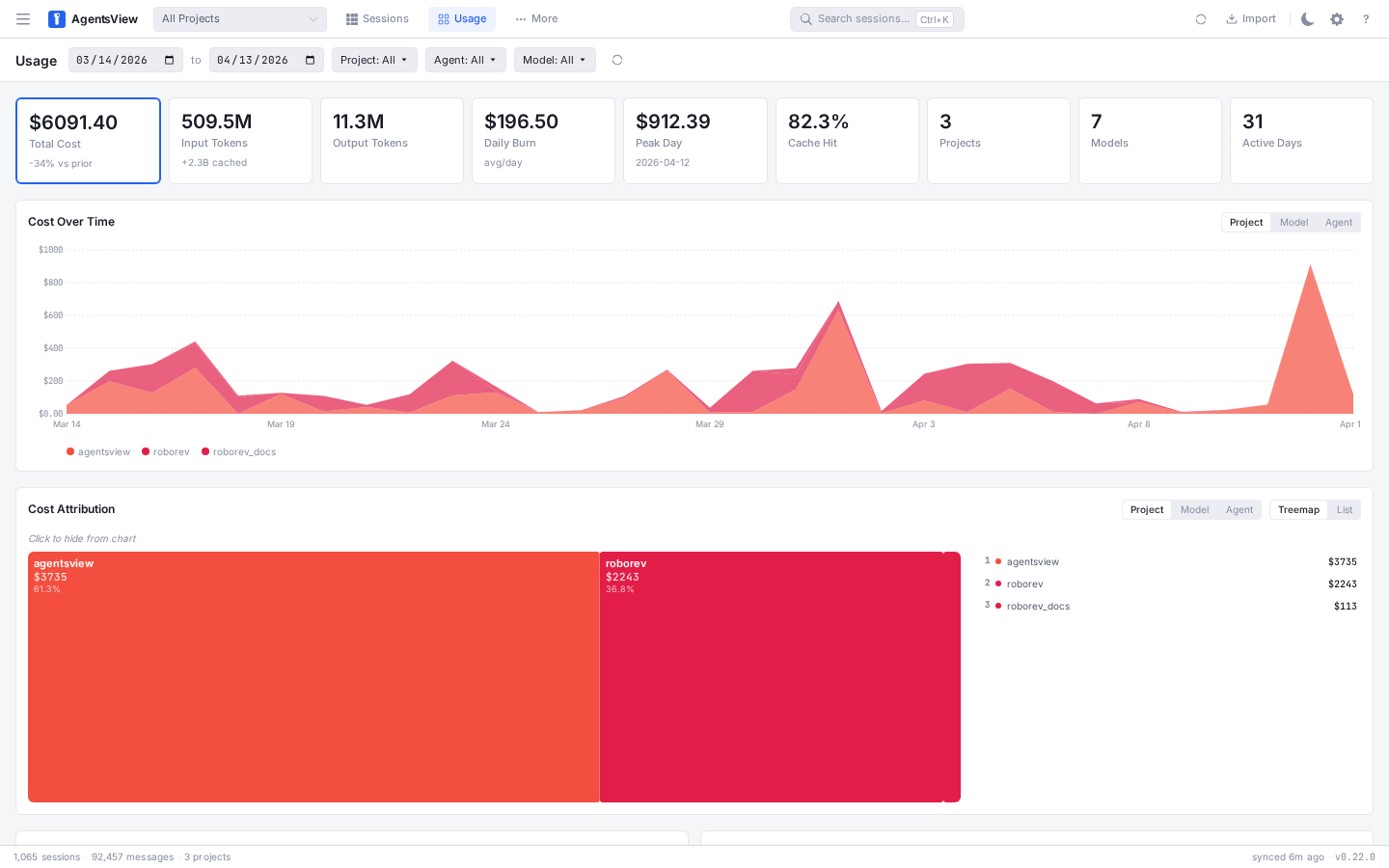This screenshot has width=1389, height=868.
Task: Expand the All Projects selector
Action: click(239, 18)
